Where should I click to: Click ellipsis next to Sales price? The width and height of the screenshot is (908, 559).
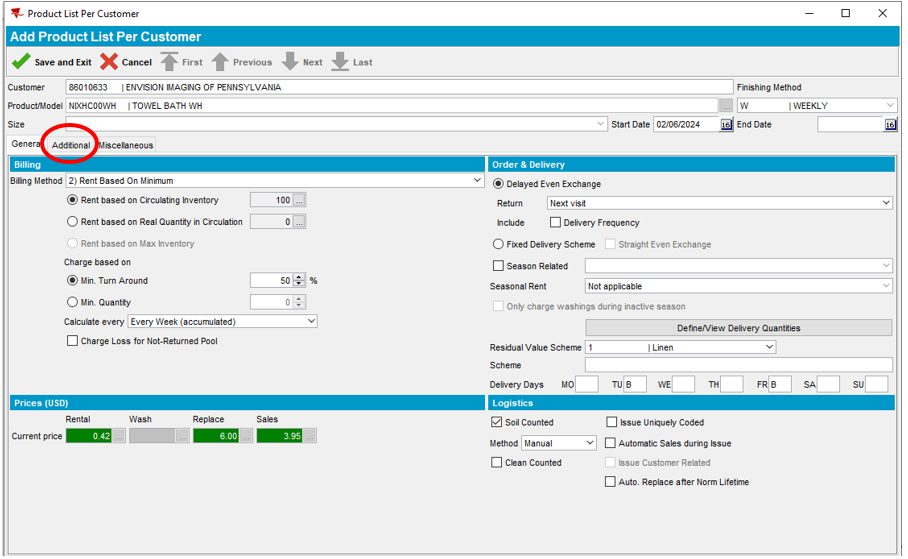(x=309, y=436)
